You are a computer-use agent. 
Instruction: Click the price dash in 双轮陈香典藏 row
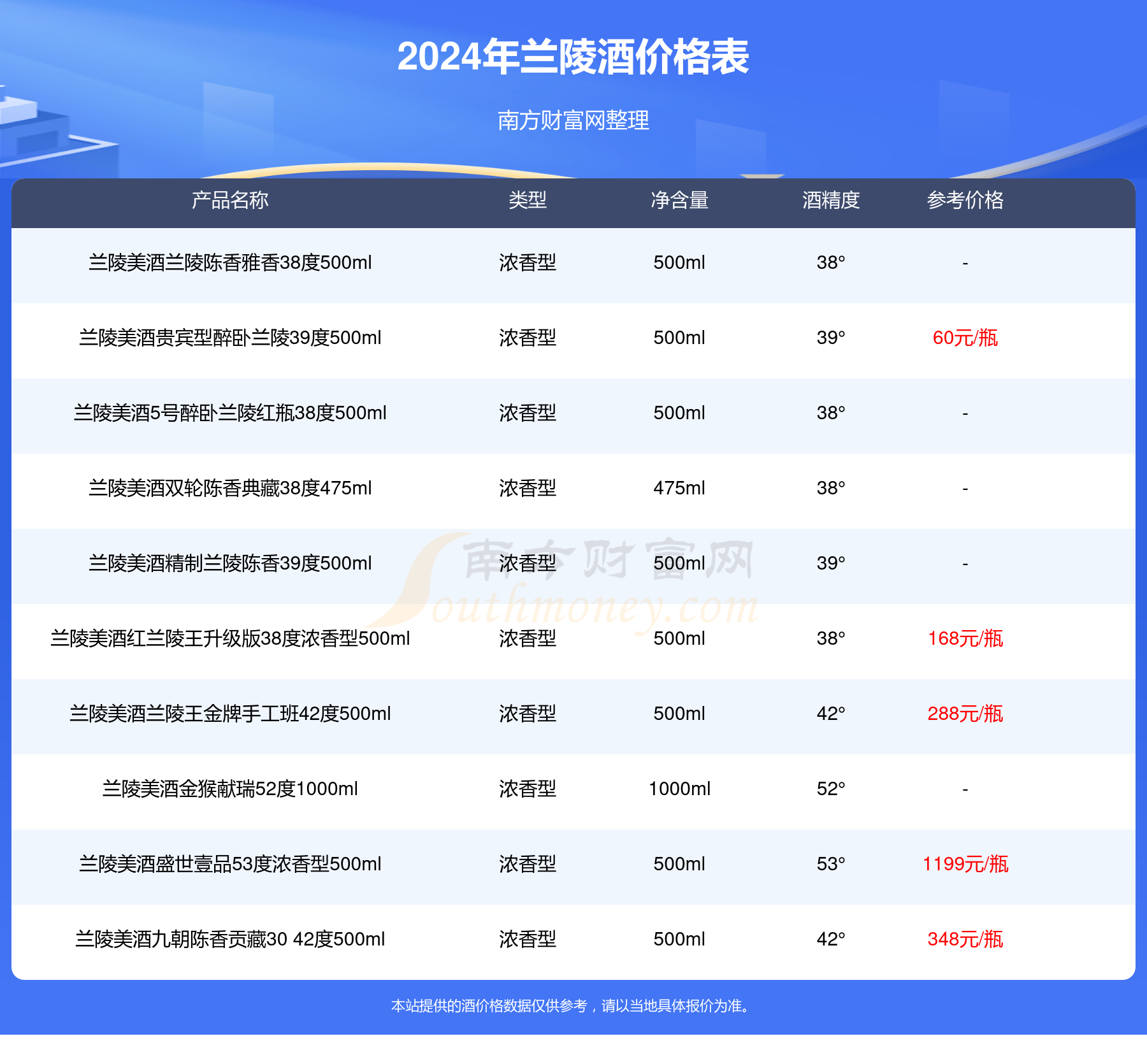click(x=965, y=489)
